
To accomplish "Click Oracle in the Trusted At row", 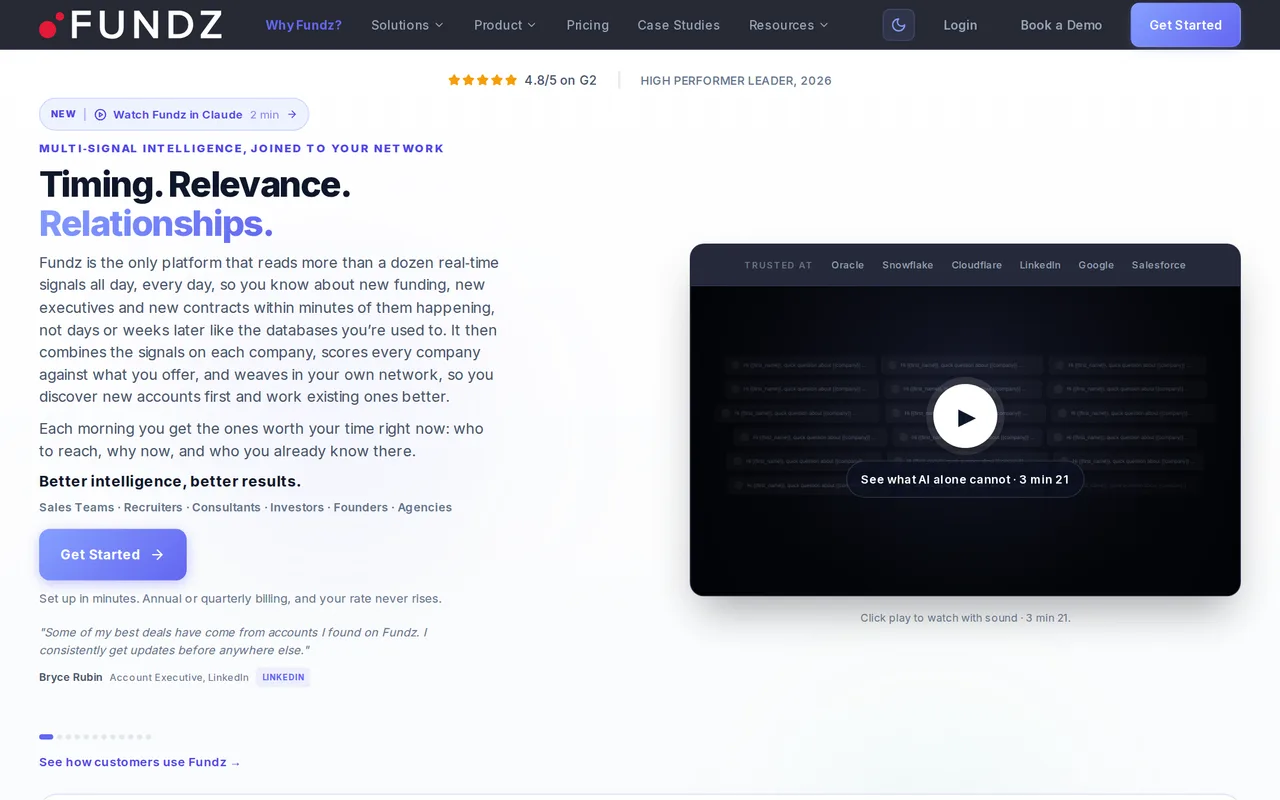I will click(x=848, y=265).
